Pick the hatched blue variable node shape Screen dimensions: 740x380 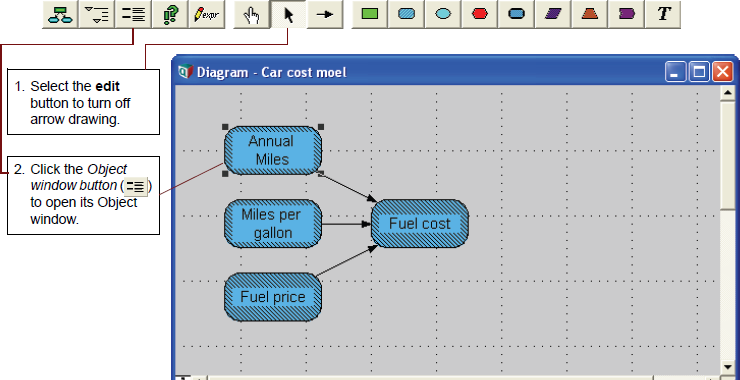click(406, 15)
